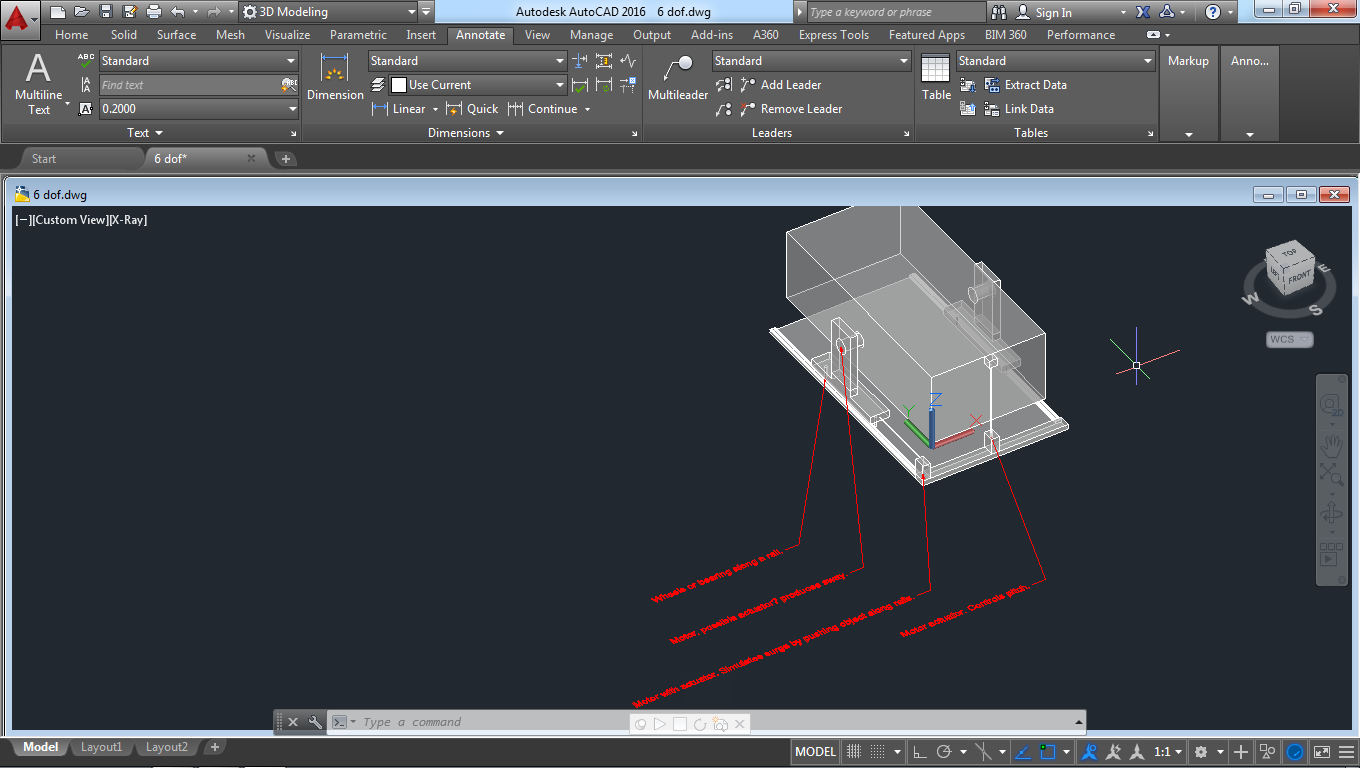Viewport: 1360px width, 768px height.
Task: Click the Plot (print) icon
Action: (x=153, y=12)
